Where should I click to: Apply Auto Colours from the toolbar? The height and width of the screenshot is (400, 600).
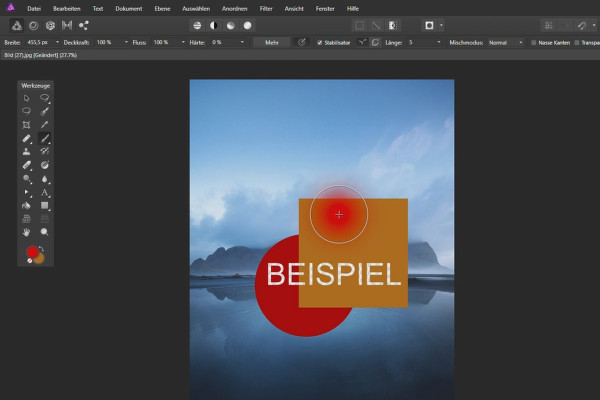click(231, 26)
